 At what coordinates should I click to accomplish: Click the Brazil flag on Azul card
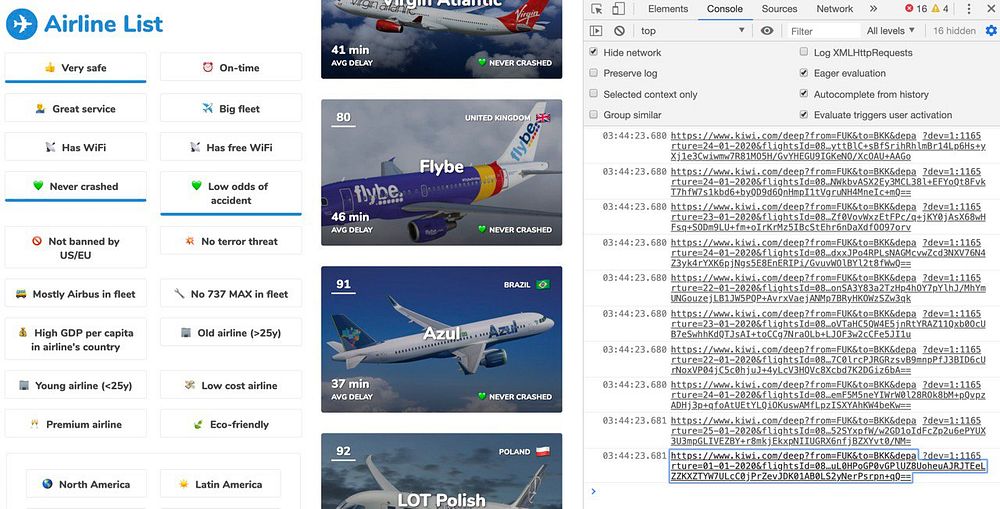(x=543, y=284)
